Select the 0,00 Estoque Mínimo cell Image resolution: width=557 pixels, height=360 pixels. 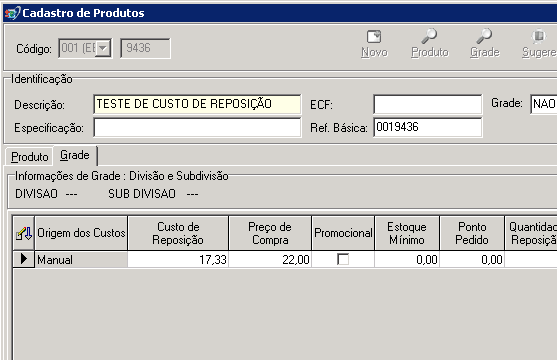(407, 260)
